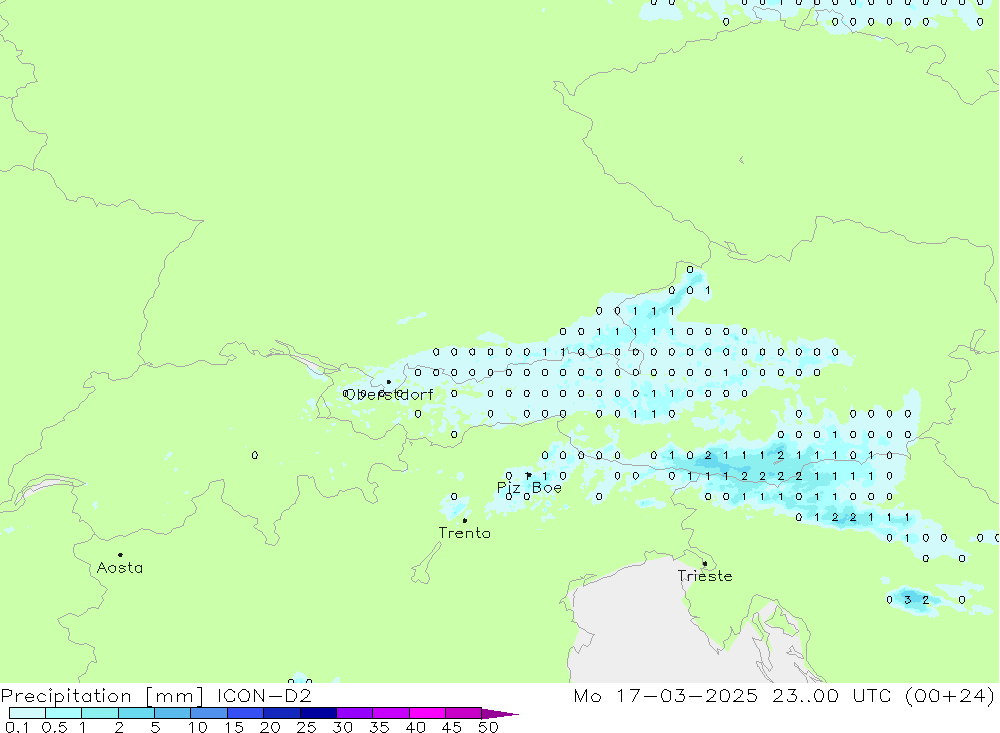
Task: Click the 23..00 UTC time text
Action: coord(832,696)
